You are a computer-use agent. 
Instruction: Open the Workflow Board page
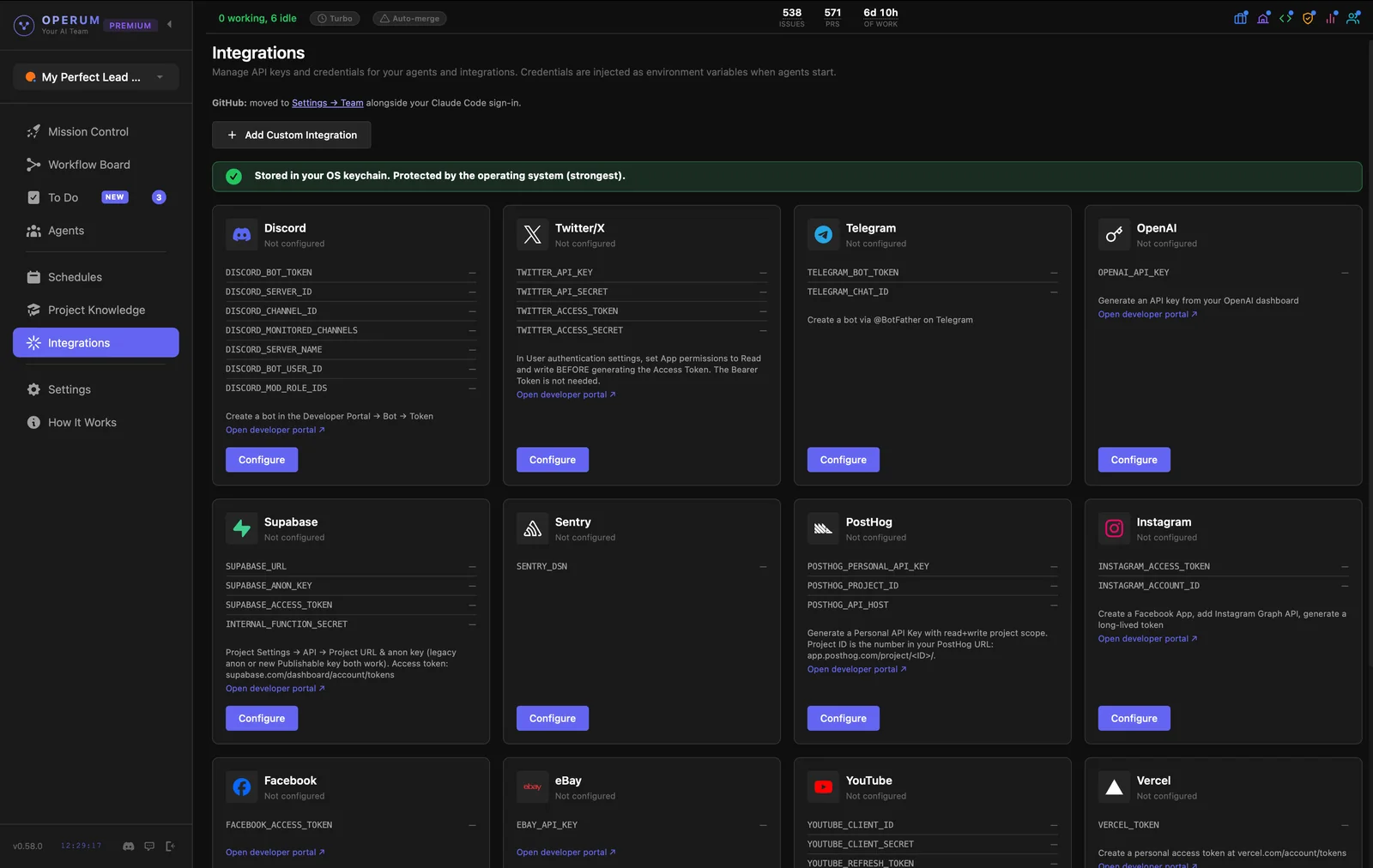(96, 165)
